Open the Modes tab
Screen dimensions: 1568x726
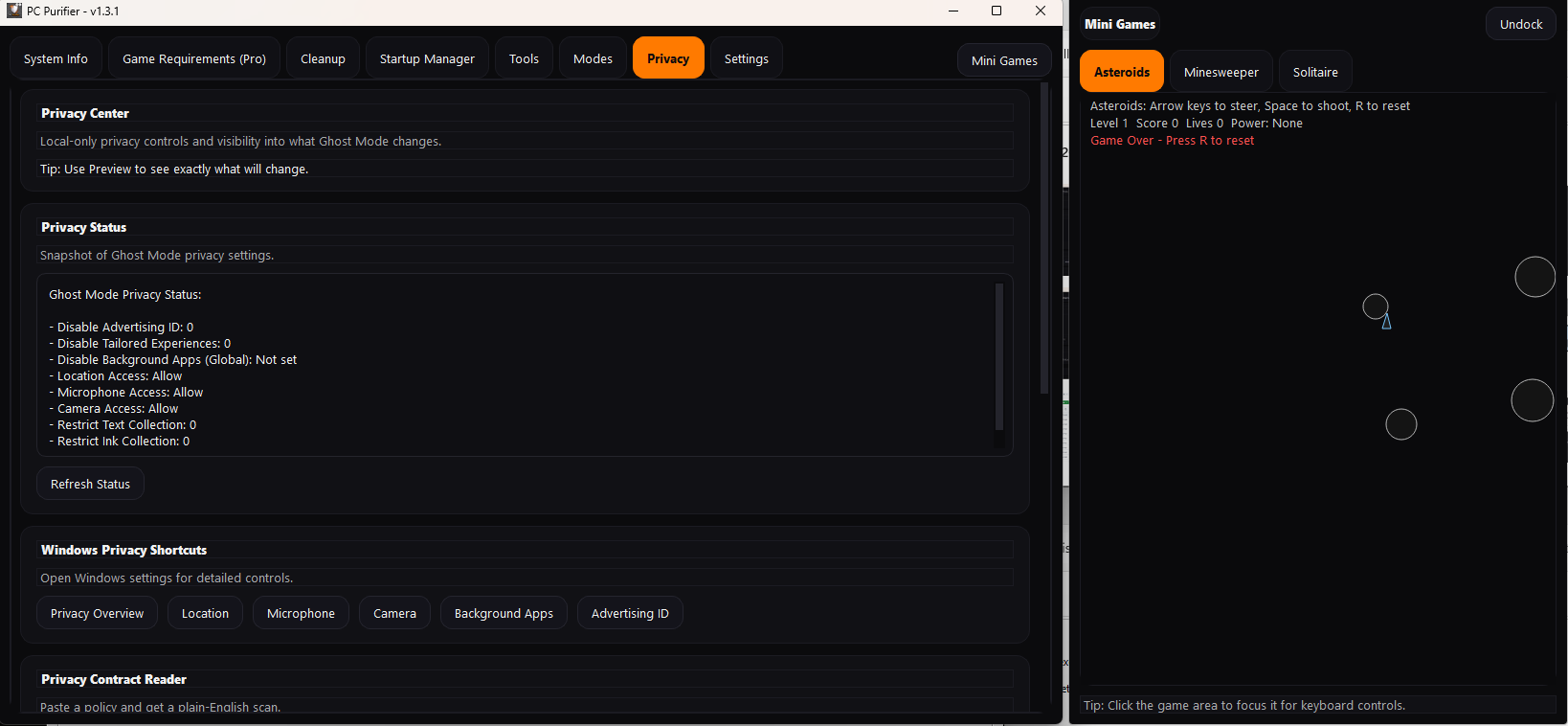tap(593, 58)
